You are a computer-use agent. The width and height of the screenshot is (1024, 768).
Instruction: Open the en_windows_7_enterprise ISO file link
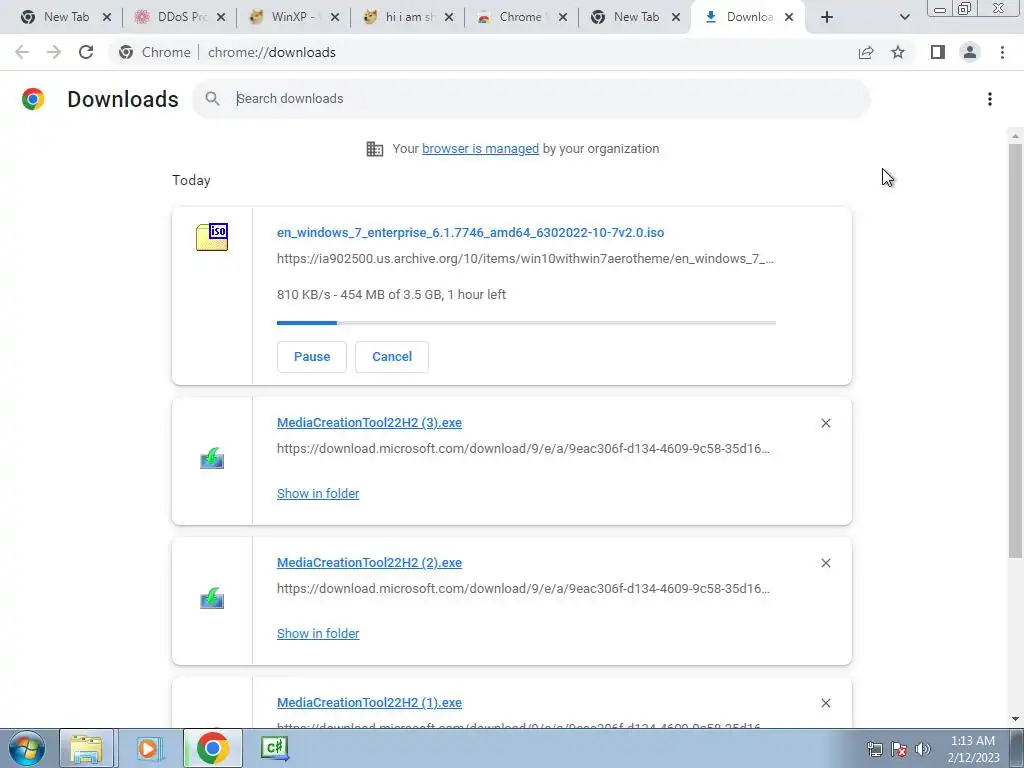pyautogui.click(x=470, y=232)
